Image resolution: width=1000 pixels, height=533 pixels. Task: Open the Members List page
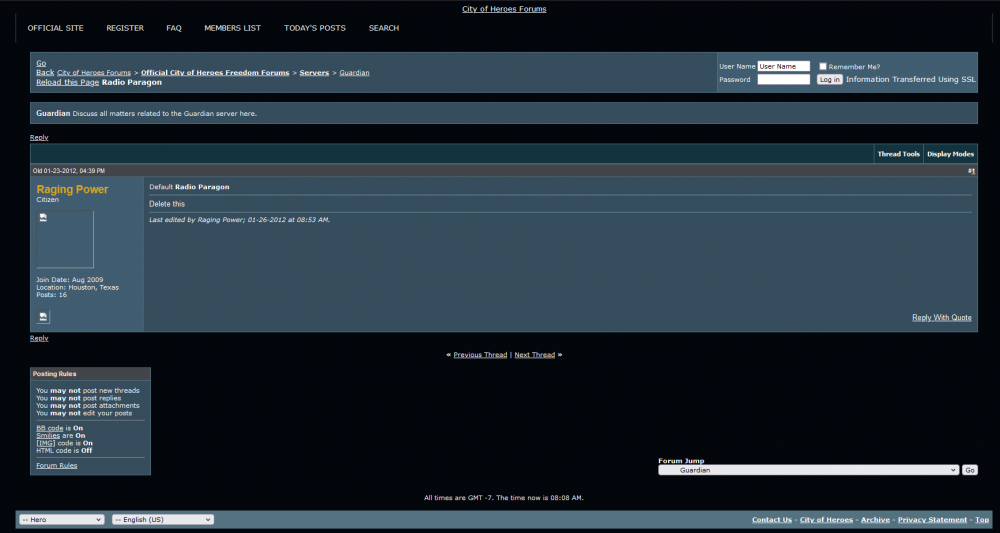232,28
